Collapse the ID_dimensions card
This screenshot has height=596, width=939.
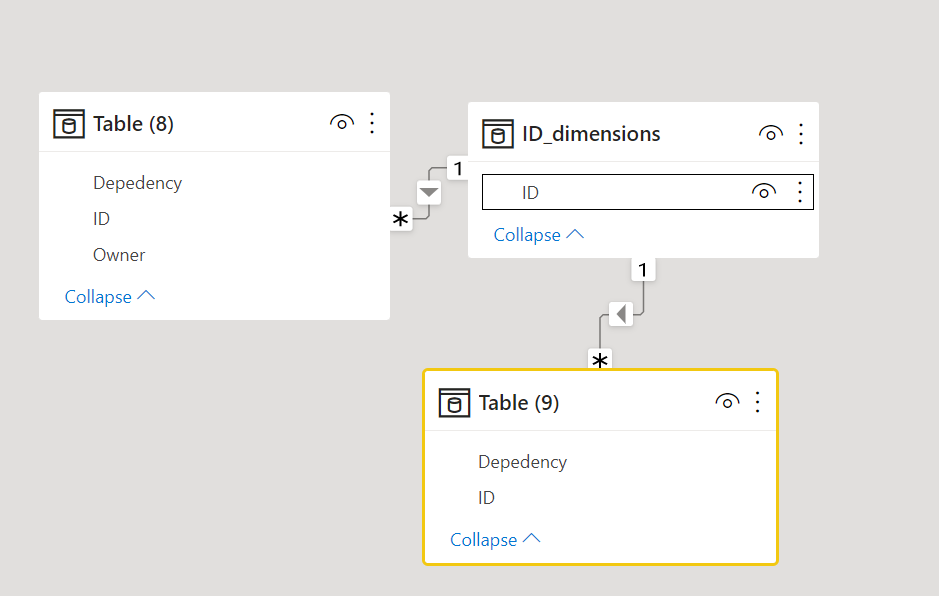538,234
